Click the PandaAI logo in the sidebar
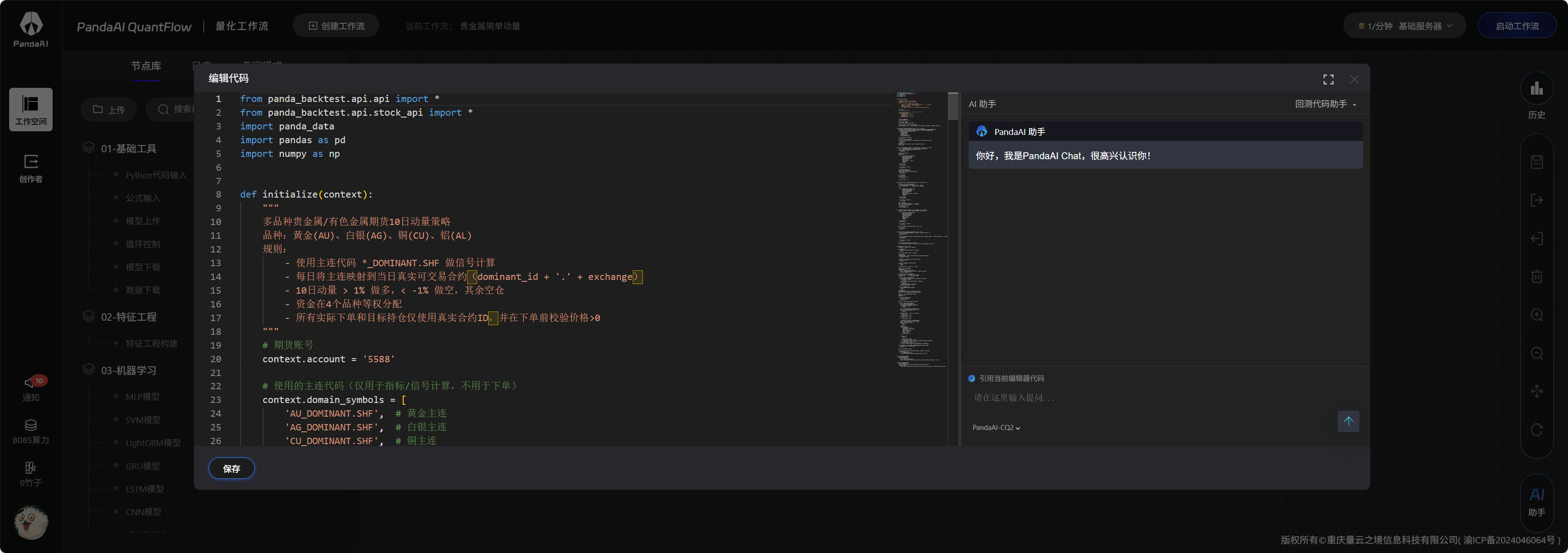The height and width of the screenshot is (553, 1568). click(31, 29)
